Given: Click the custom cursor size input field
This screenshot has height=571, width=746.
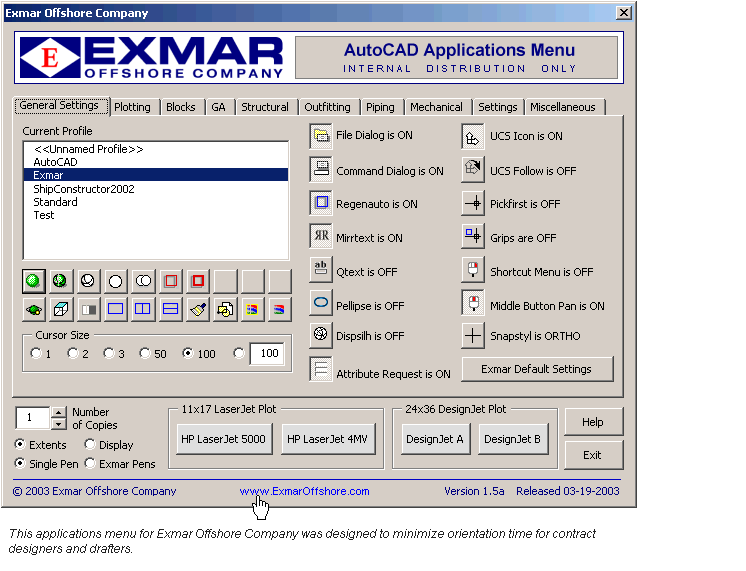Looking at the screenshot, I should (267, 353).
